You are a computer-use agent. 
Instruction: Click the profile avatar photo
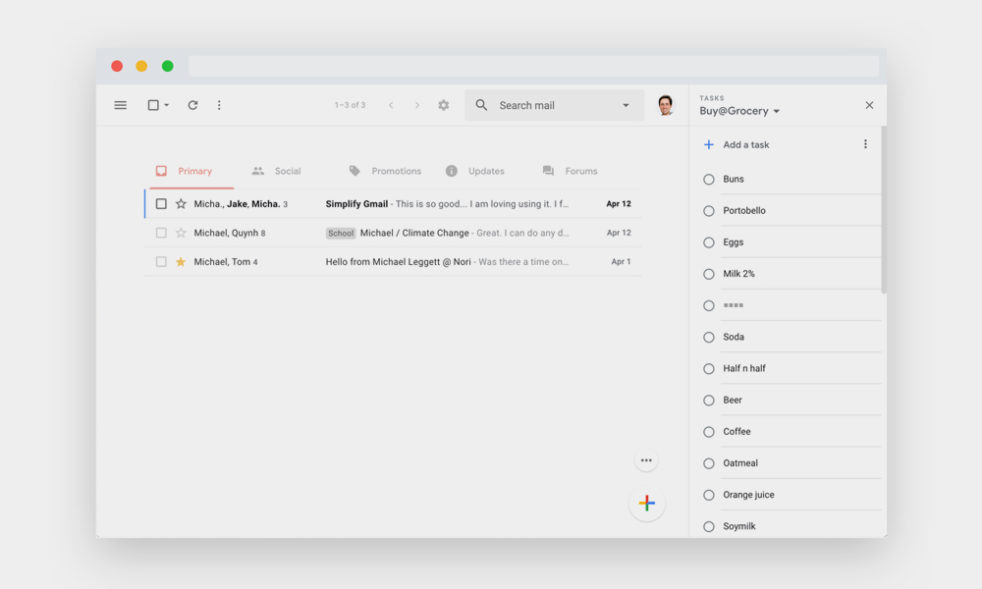(x=663, y=104)
